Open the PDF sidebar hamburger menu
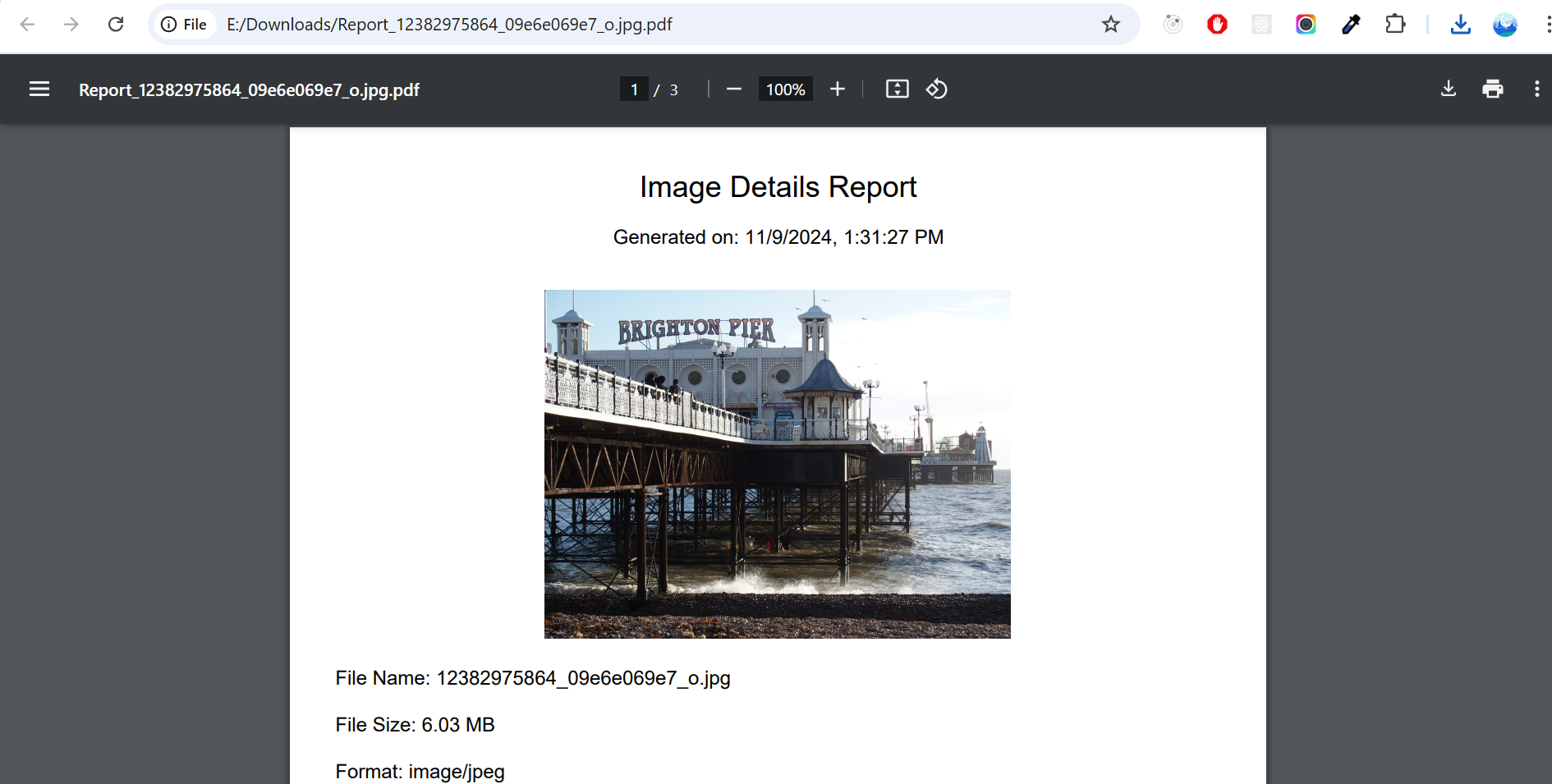This screenshot has height=784, width=1552. click(39, 89)
